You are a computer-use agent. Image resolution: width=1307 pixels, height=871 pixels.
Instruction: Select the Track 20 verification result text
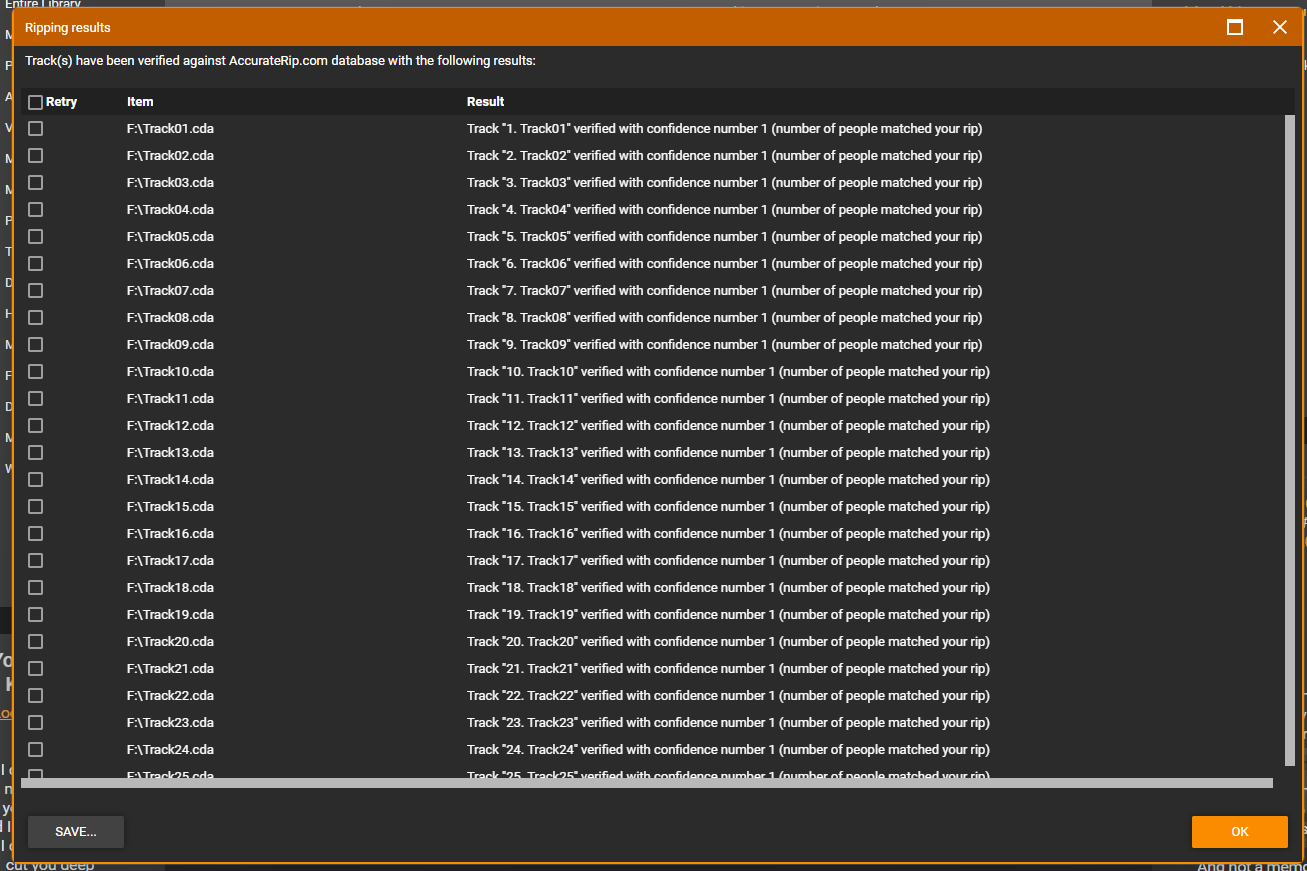pyautogui.click(x=728, y=642)
